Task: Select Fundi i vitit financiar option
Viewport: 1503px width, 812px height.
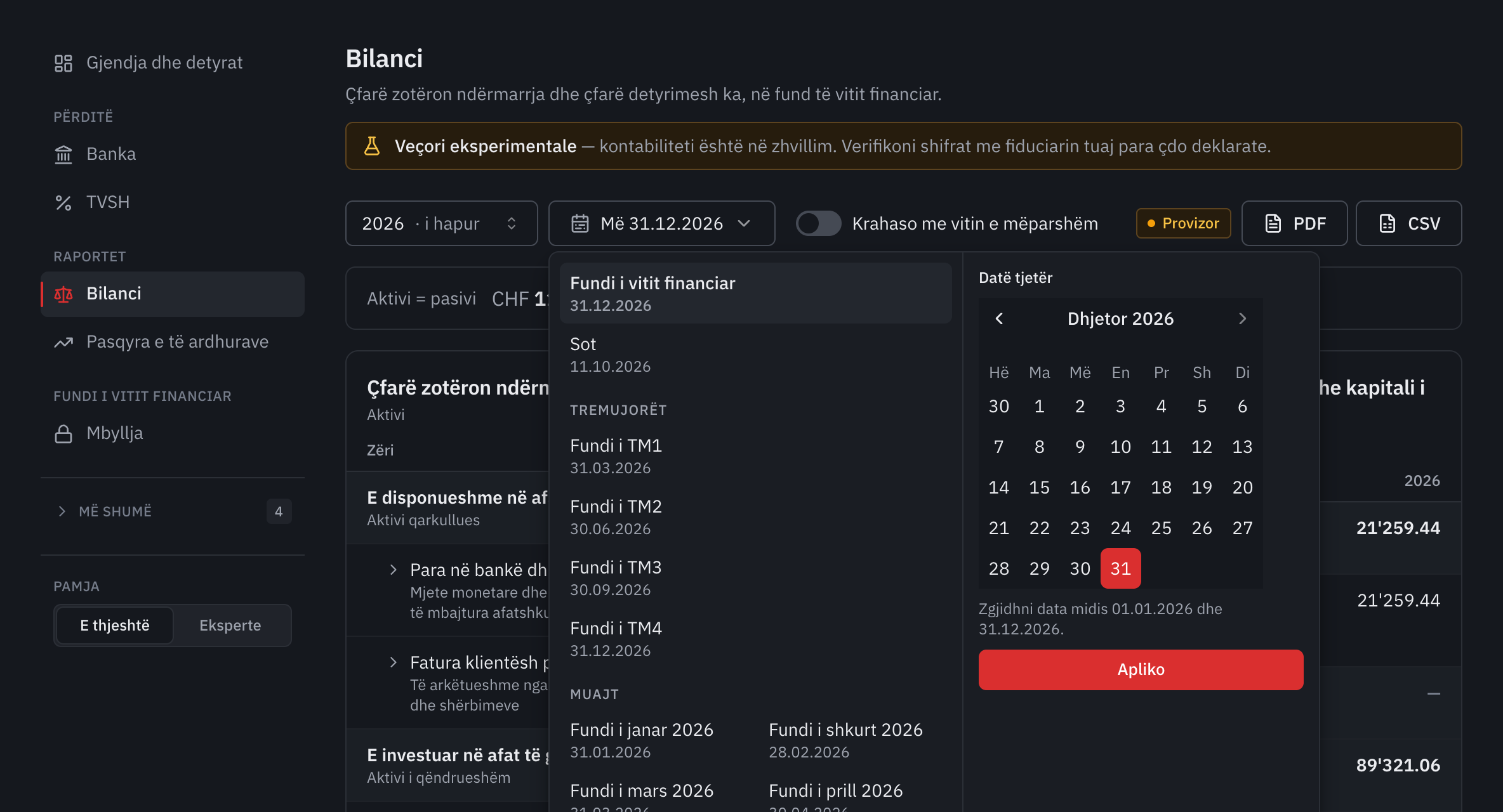Action: [755, 294]
